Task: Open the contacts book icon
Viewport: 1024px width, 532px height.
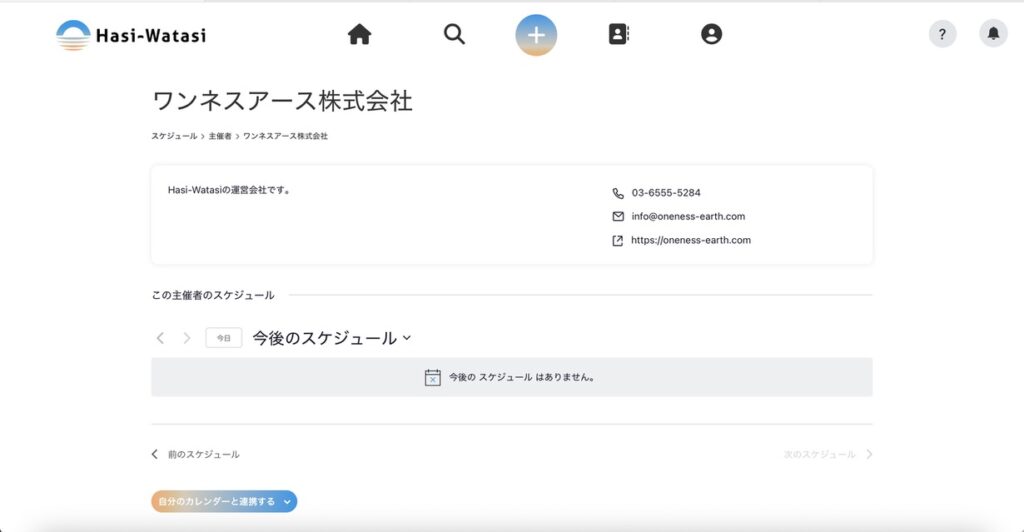Action: (x=619, y=35)
